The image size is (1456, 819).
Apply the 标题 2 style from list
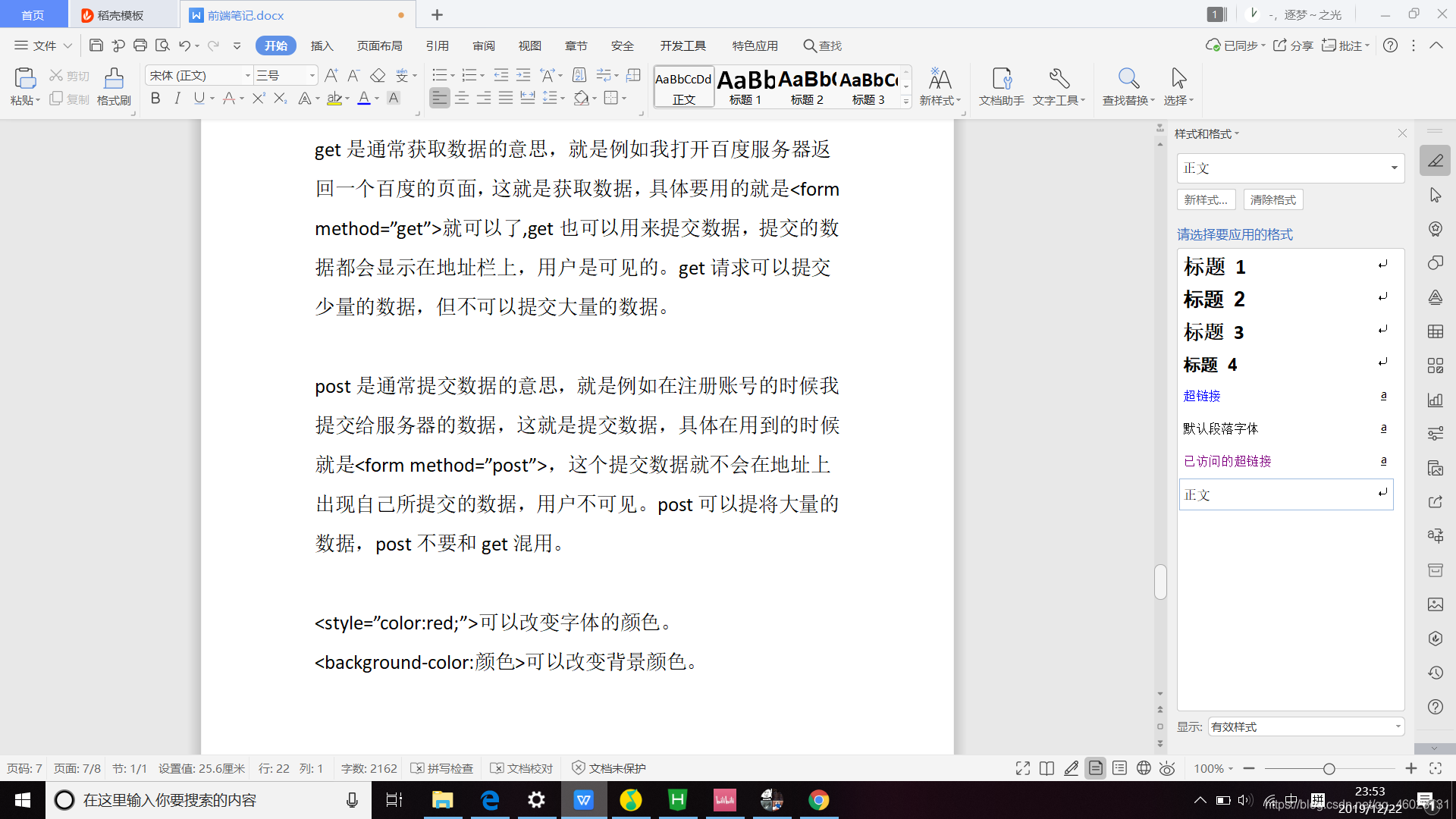(1214, 300)
